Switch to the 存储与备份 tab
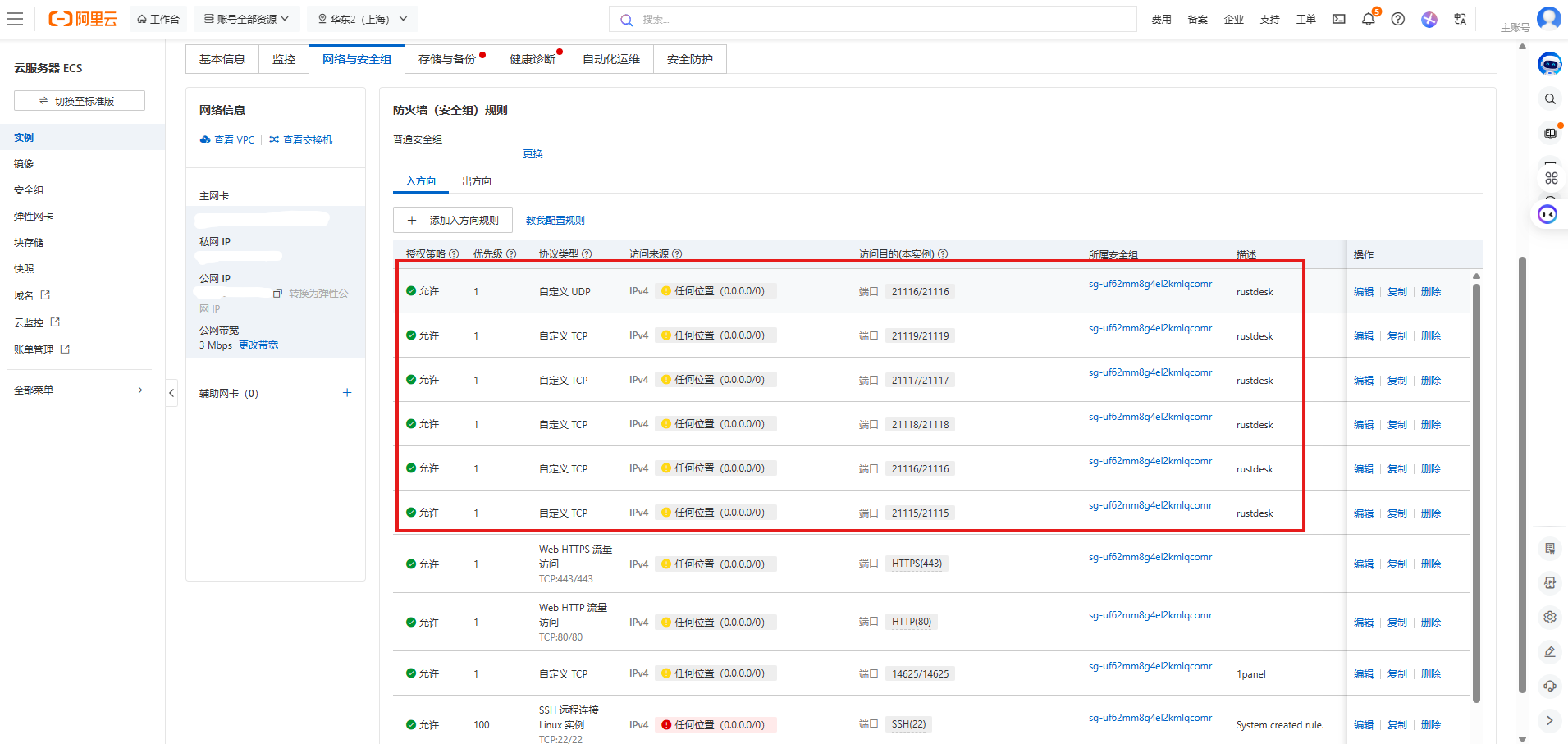 (448, 59)
